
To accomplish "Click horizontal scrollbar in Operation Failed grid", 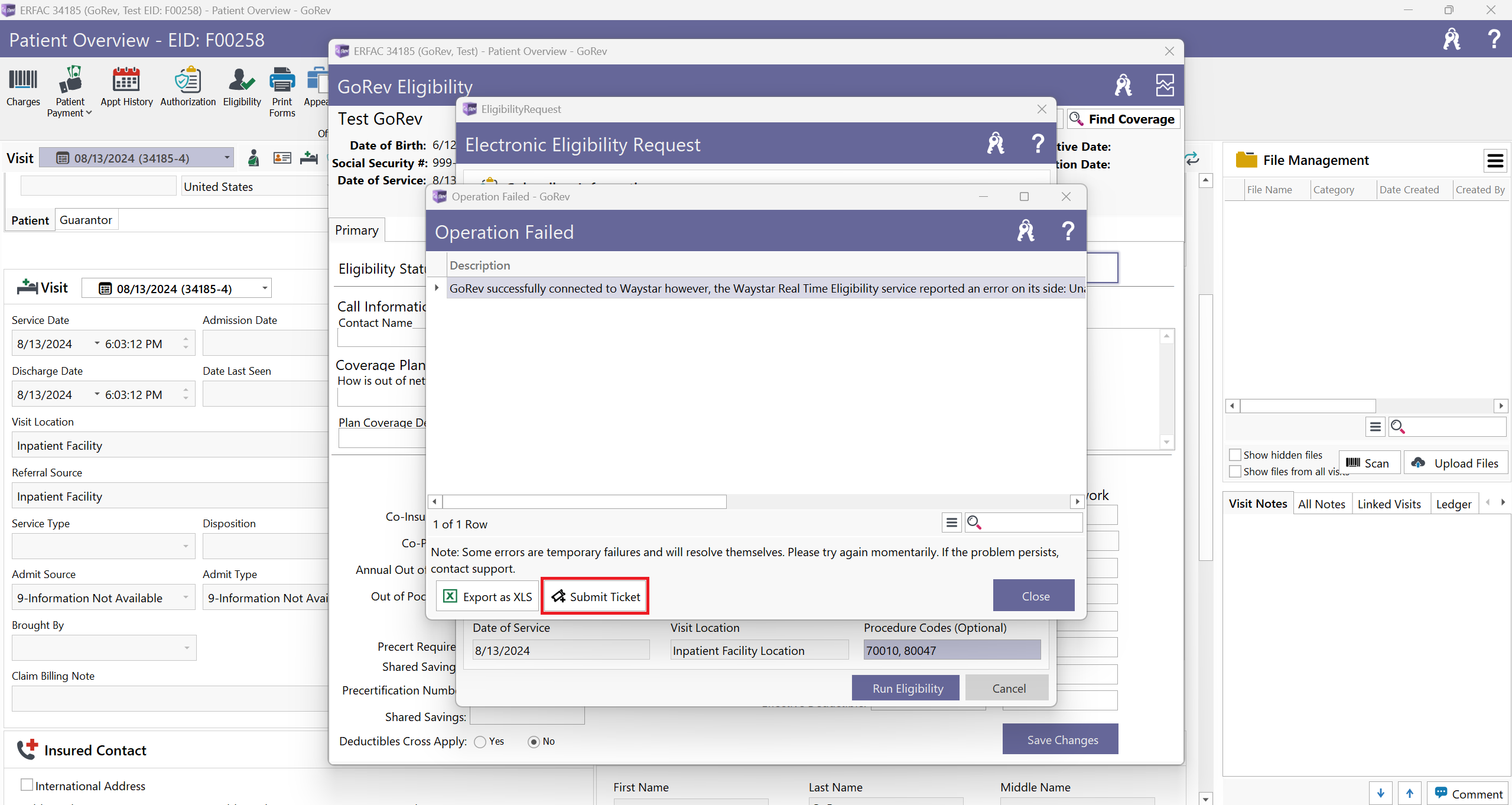I will (584, 501).
